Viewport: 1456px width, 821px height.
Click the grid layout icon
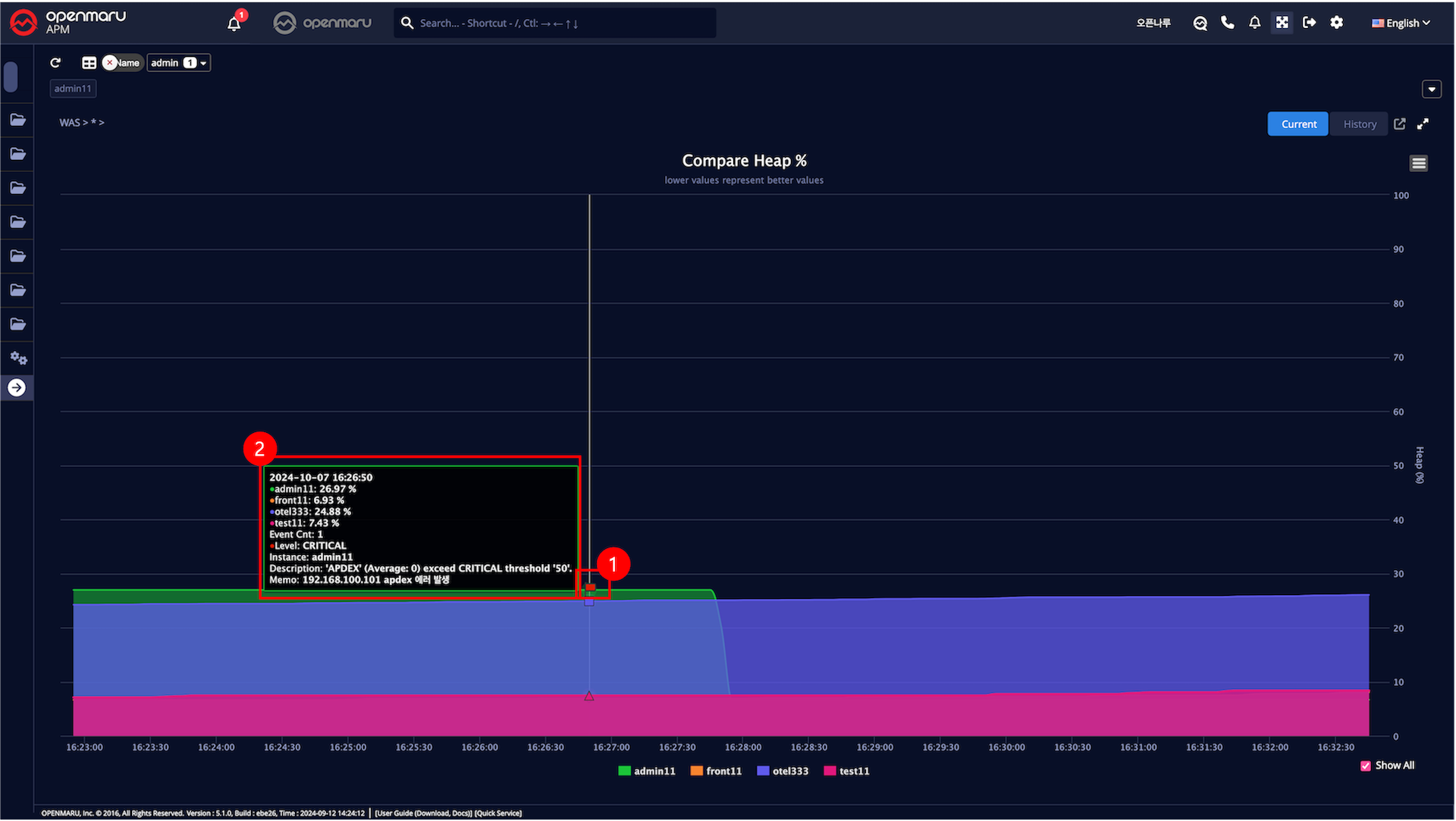[x=89, y=63]
